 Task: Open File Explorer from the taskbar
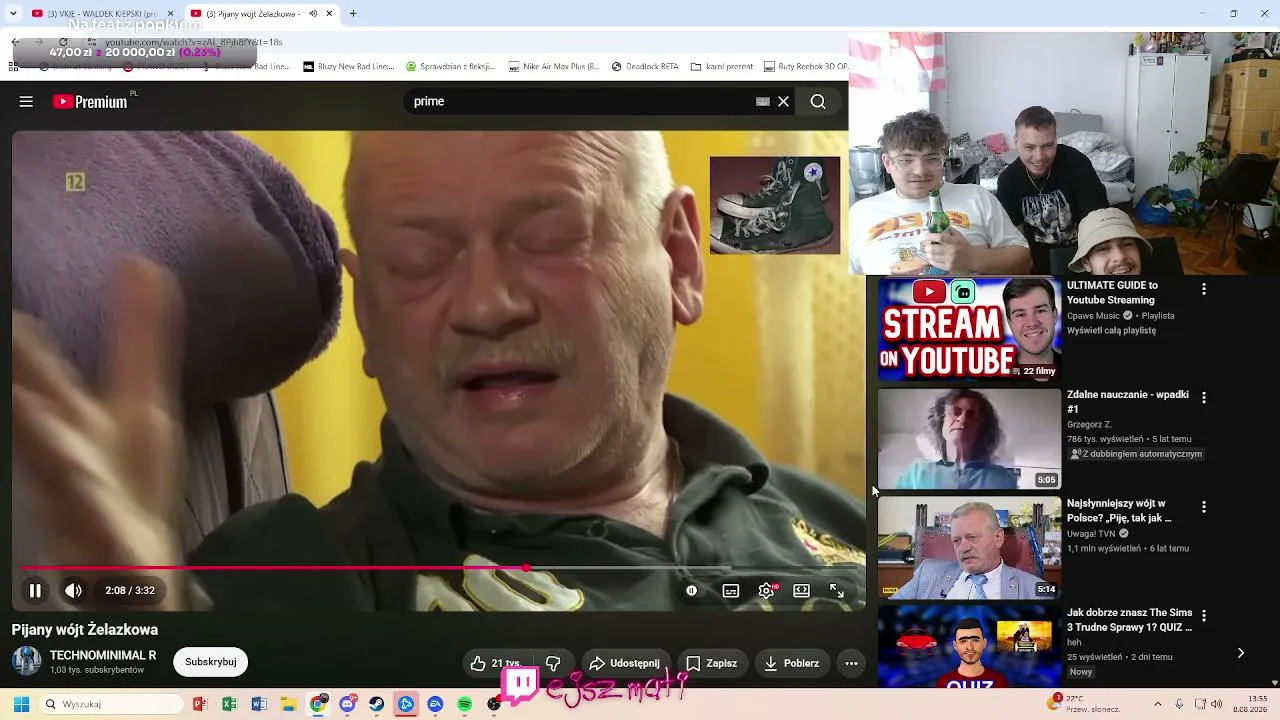tap(288, 704)
